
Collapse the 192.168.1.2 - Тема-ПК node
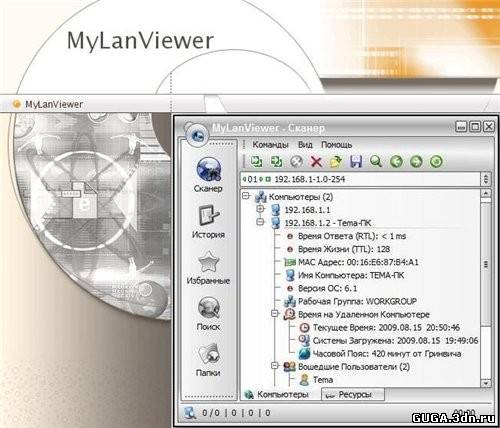coord(260,222)
